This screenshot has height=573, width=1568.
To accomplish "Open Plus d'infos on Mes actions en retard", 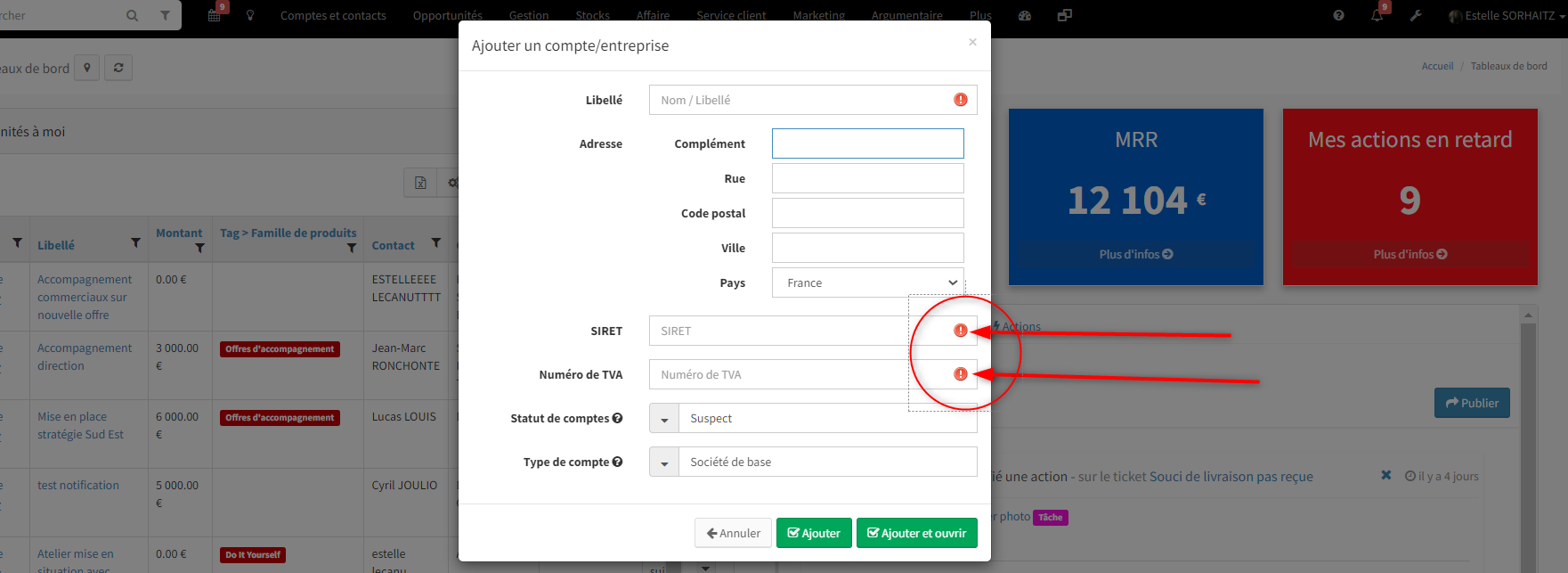I will pos(1410,254).
